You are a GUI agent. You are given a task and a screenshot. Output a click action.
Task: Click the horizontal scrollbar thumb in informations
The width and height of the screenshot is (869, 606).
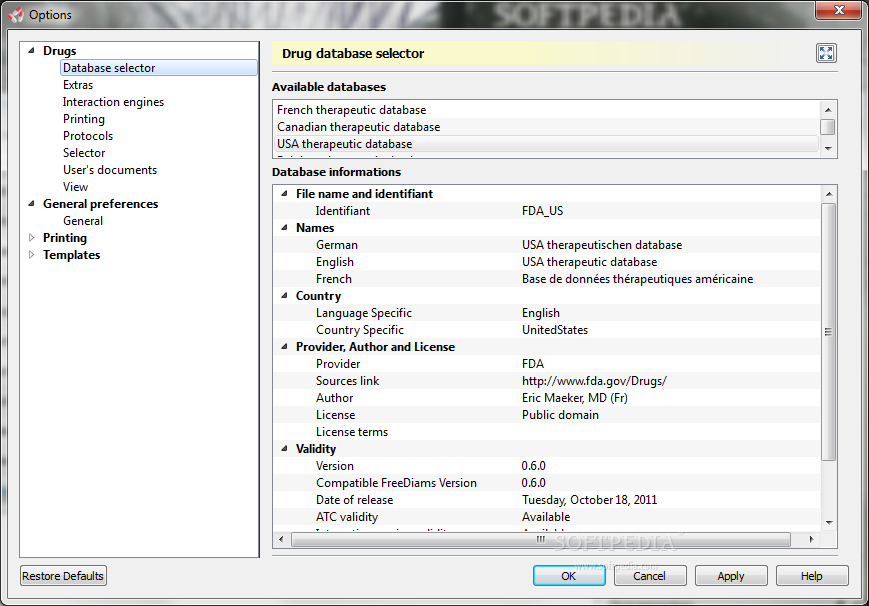point(541,539)
